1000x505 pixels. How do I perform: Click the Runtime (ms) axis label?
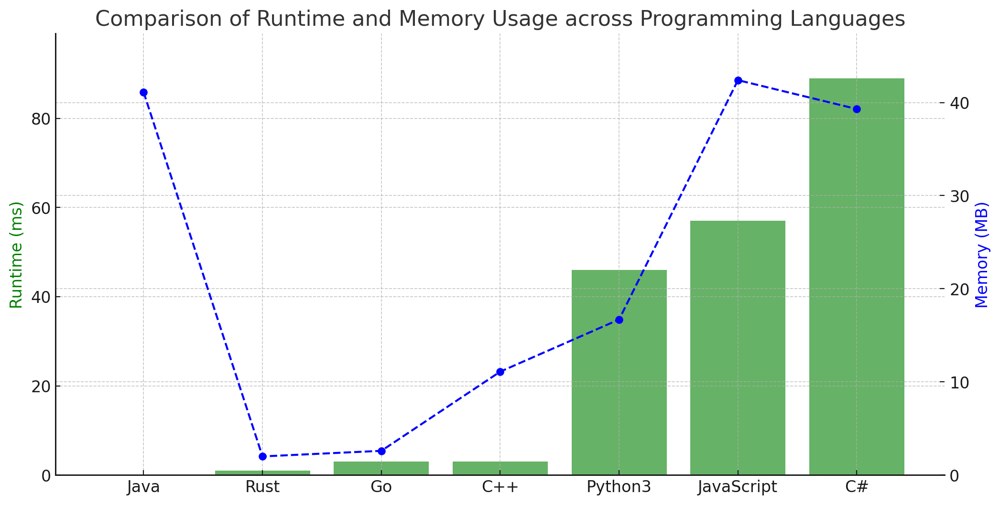tap(16, 254)
